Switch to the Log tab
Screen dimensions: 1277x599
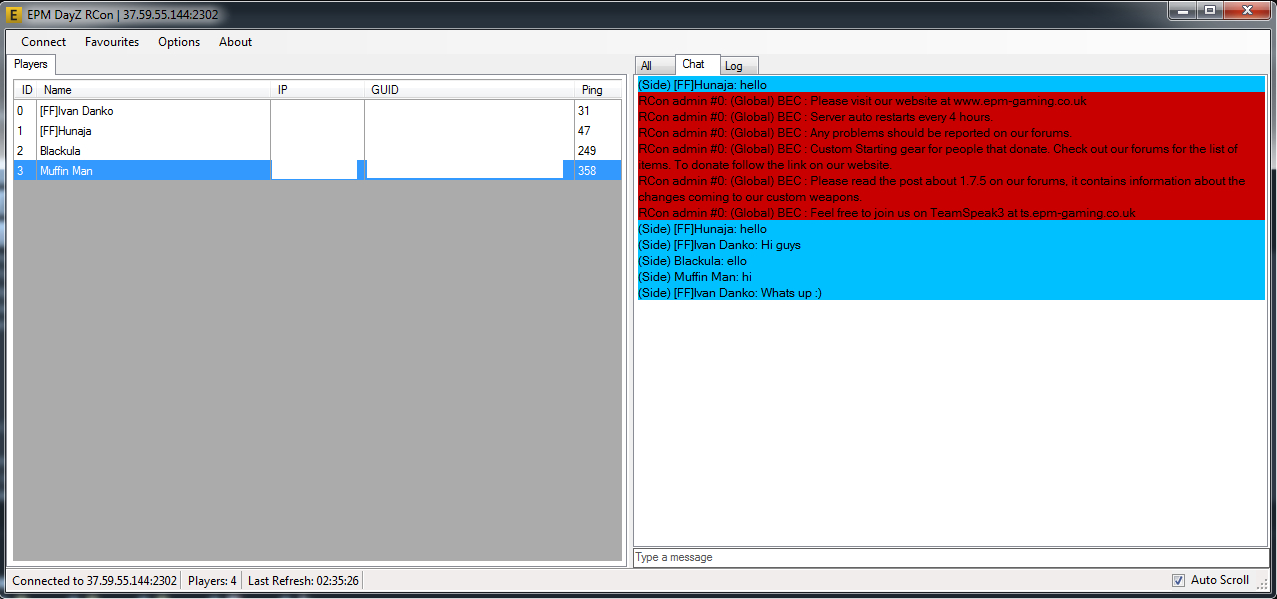733,66
